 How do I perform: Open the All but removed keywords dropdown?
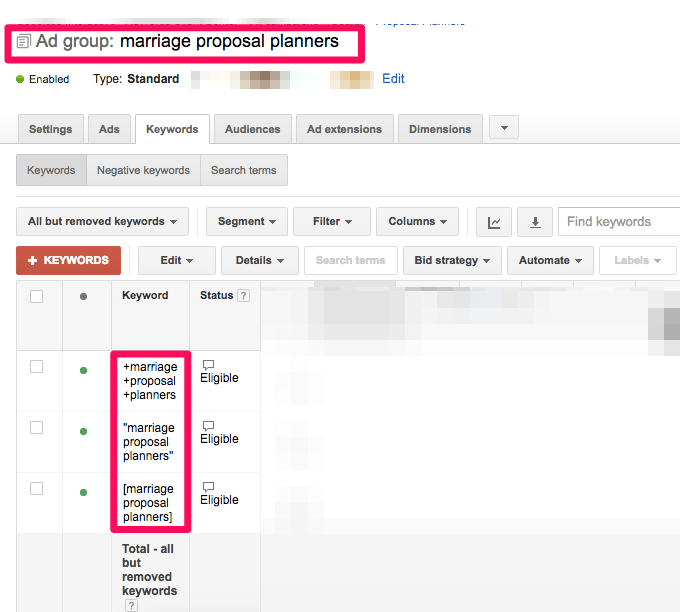coord(102,222)
